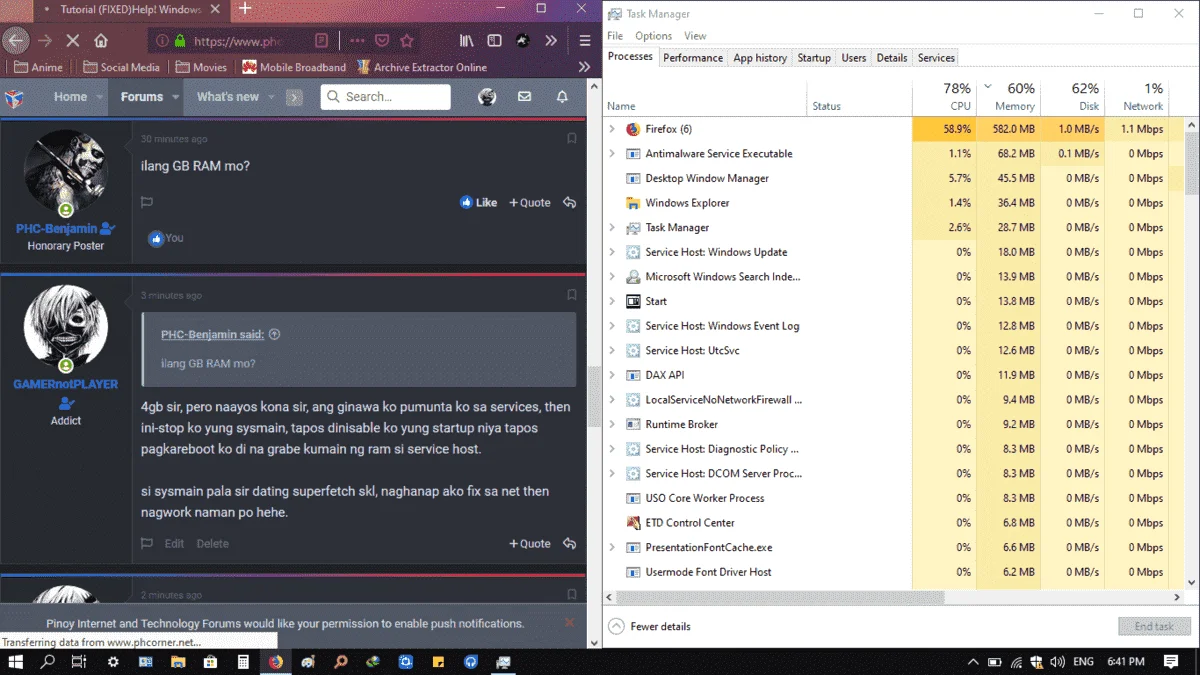The height and width of the screenshot is (675, 1200).
Task: Open Archive Extractor Online bookmark
Action: click(x=421, y=67)
